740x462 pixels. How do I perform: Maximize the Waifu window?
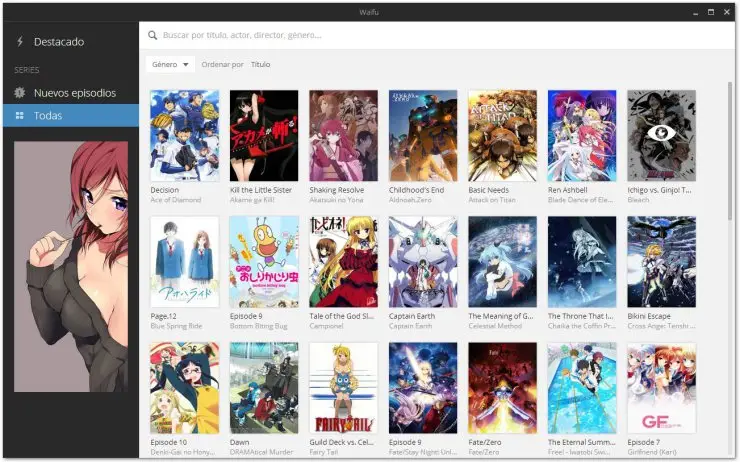711,12
